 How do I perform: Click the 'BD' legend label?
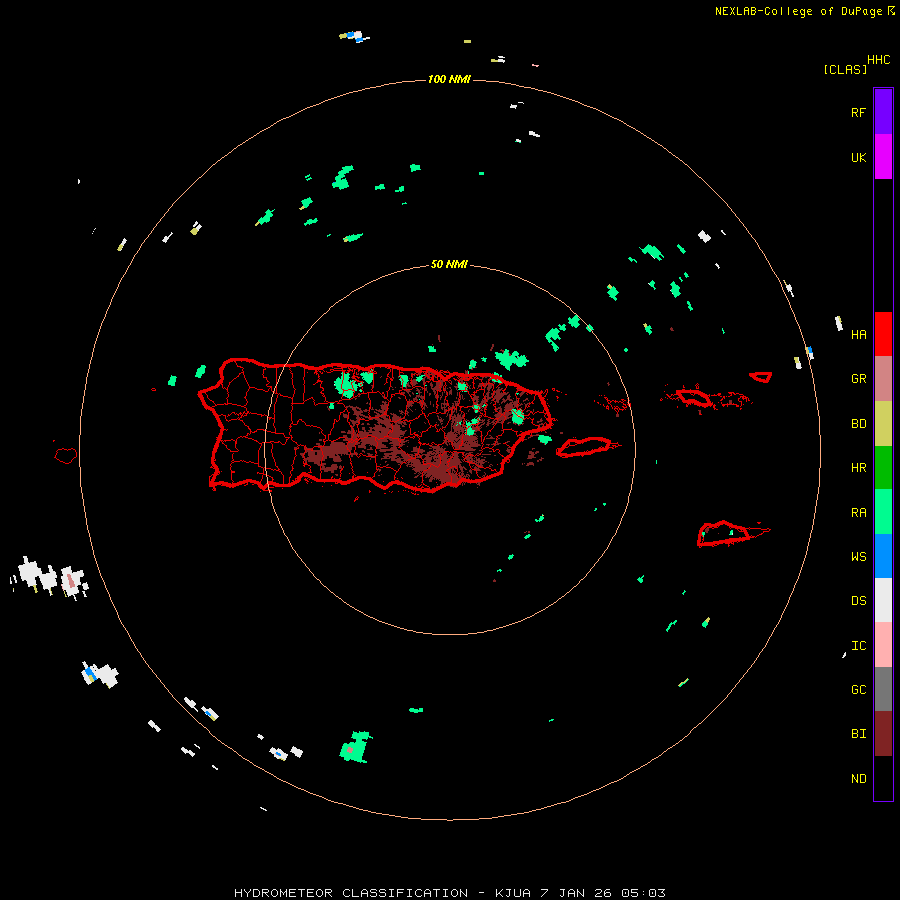858,424
